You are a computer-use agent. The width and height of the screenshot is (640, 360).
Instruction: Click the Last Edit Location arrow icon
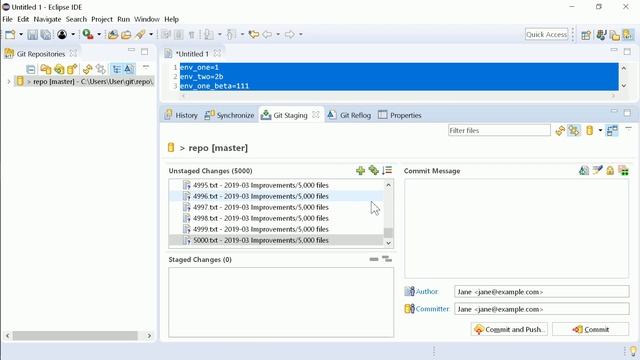pyautogui.click(x=254, y=35)
